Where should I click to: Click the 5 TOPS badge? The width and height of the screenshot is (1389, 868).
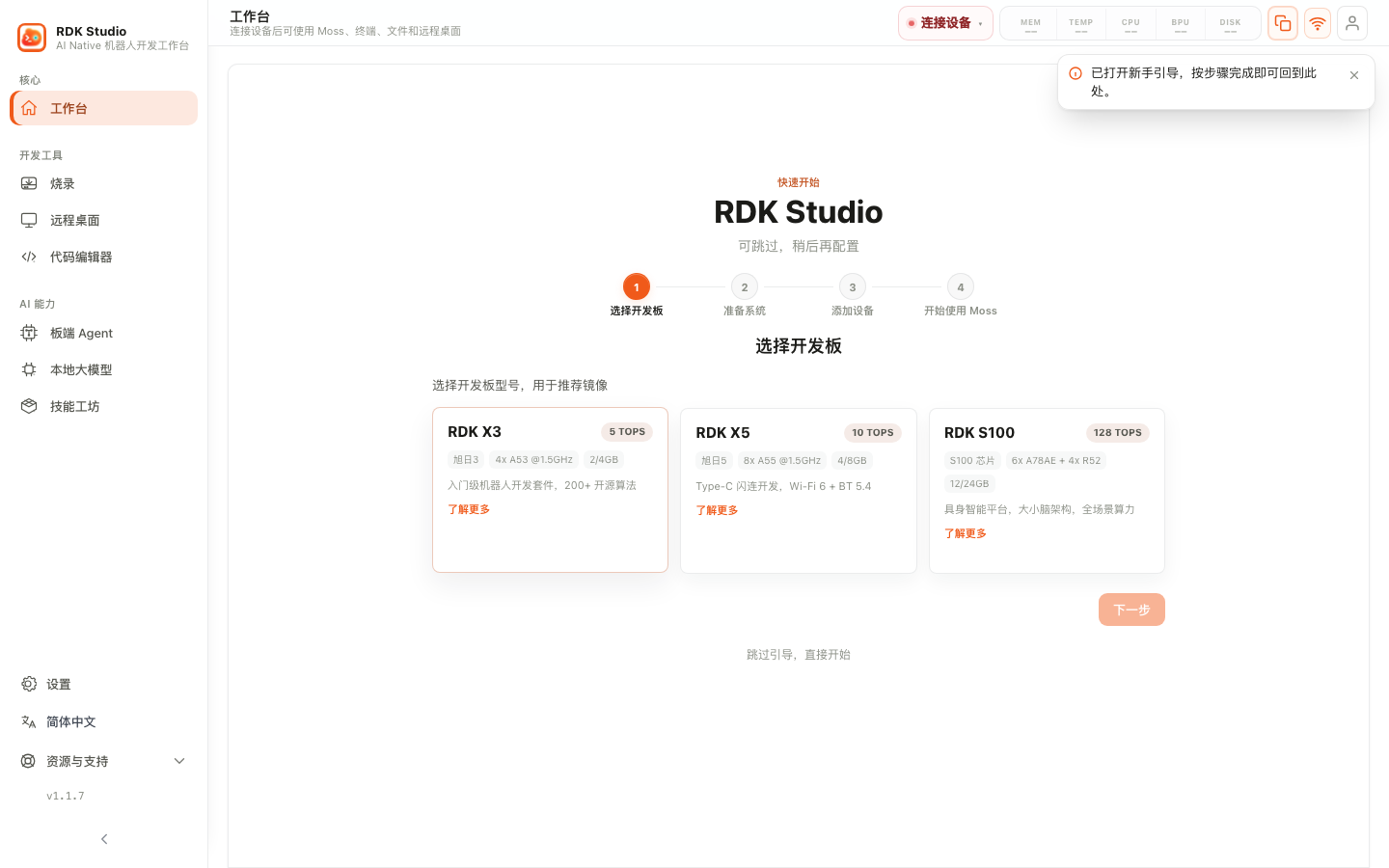(627, 432)
